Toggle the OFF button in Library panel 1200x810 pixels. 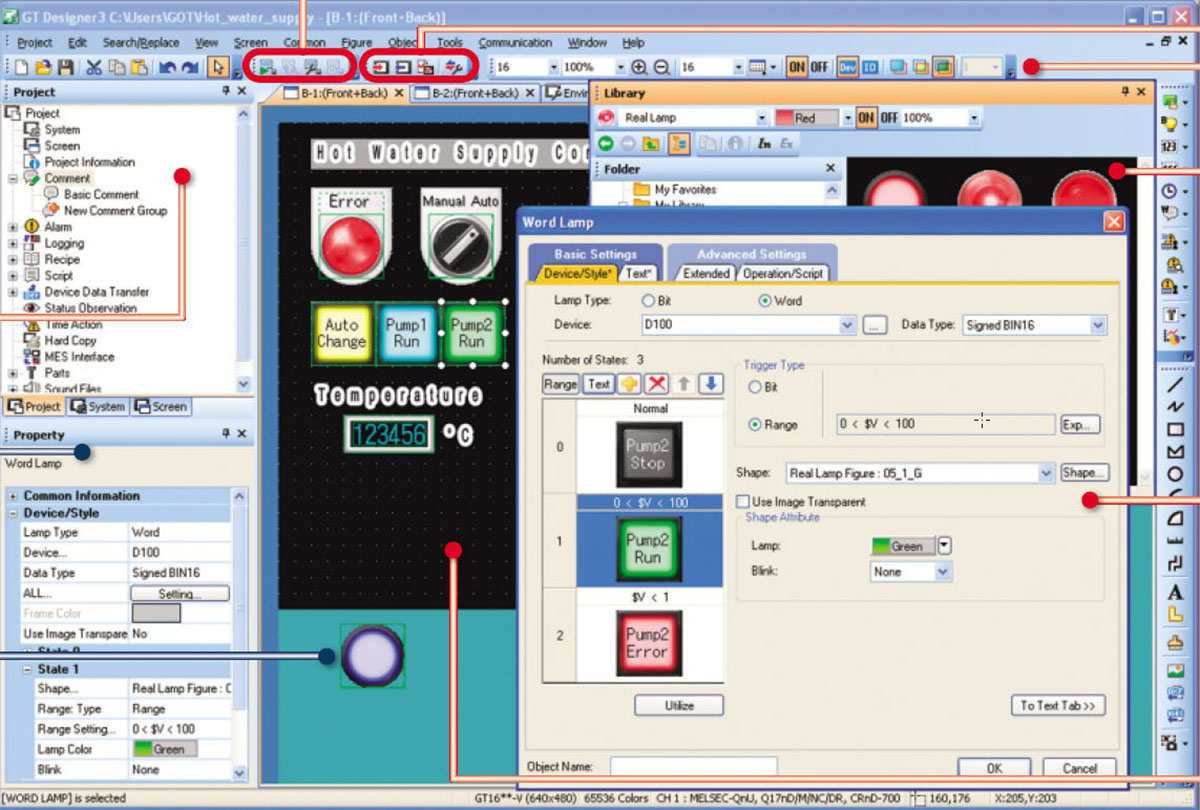[887, 118]
